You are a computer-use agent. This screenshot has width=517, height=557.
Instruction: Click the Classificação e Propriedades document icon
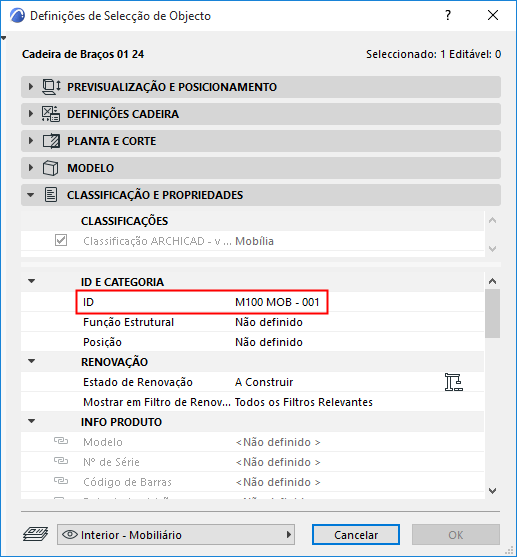51,195
